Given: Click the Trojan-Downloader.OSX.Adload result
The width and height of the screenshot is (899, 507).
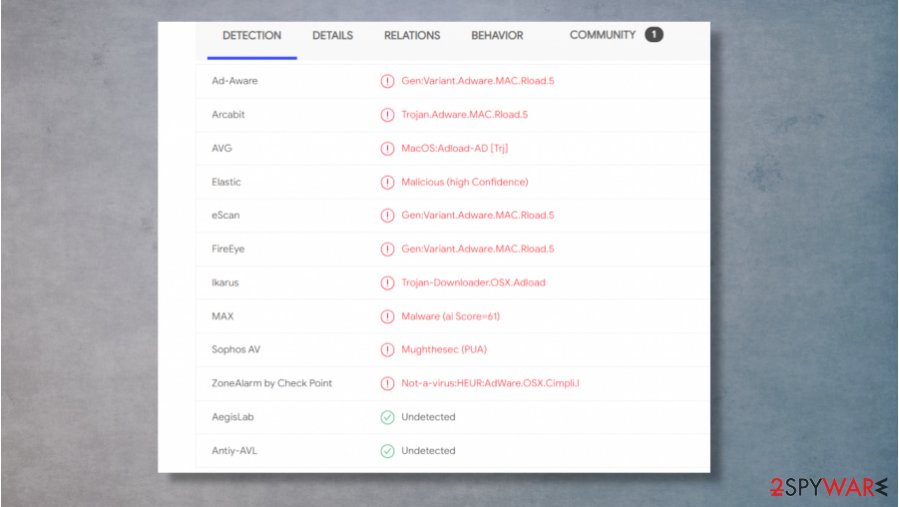Looking at the screenshot, I should (x=474, y=283).
